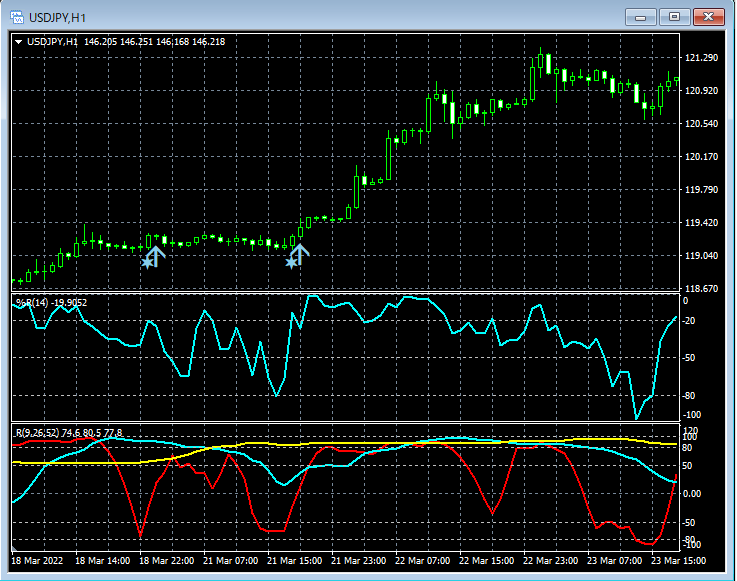Click the 23 Mar 15:00 time label
Image resolution: width=737 pixels, height=581 pixels.
pos(678,562)
